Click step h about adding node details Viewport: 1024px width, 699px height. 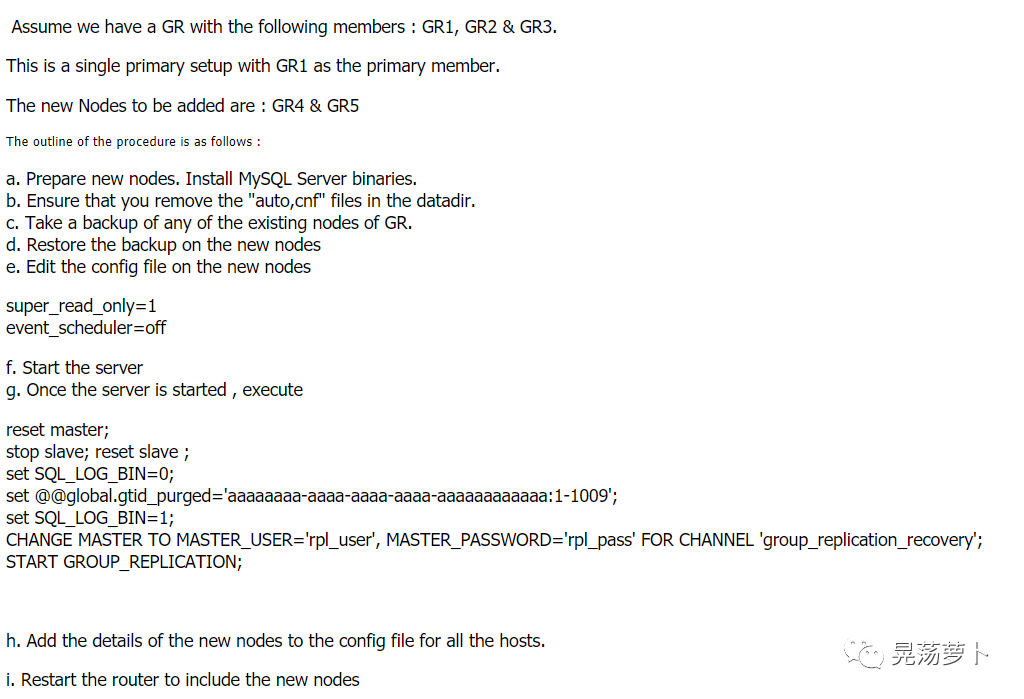(276, 641)
